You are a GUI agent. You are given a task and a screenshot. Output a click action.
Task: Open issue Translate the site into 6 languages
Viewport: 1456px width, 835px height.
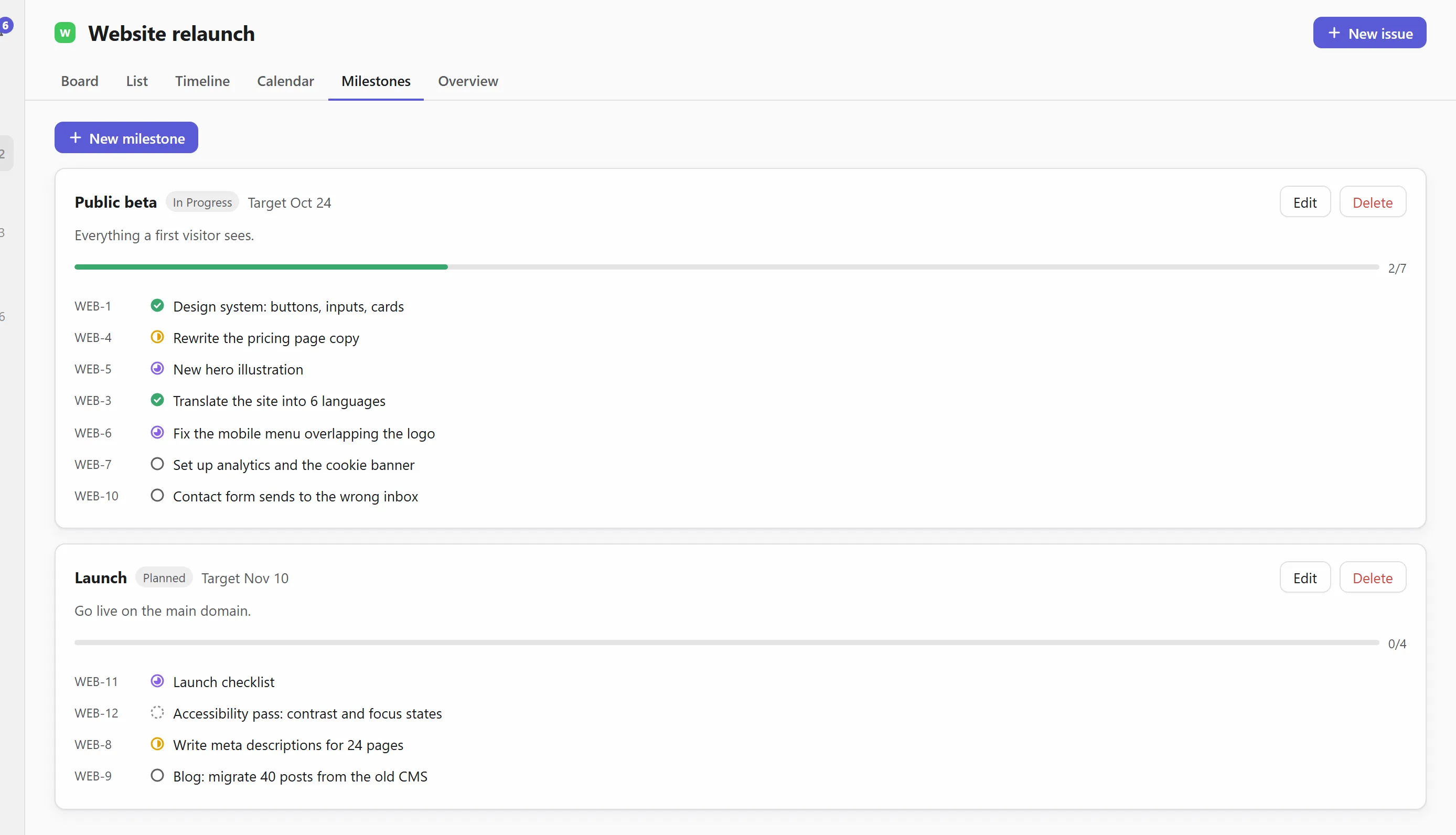tap(279, 401)
